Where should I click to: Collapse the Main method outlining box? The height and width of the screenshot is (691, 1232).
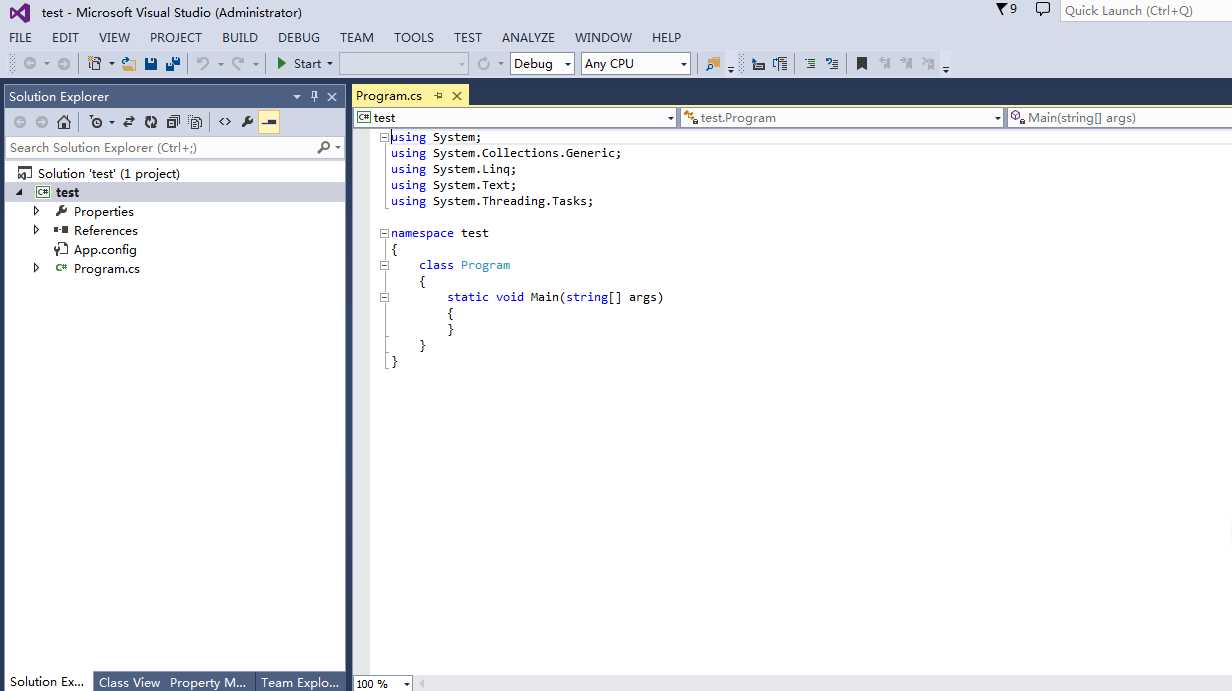(385, 297)
